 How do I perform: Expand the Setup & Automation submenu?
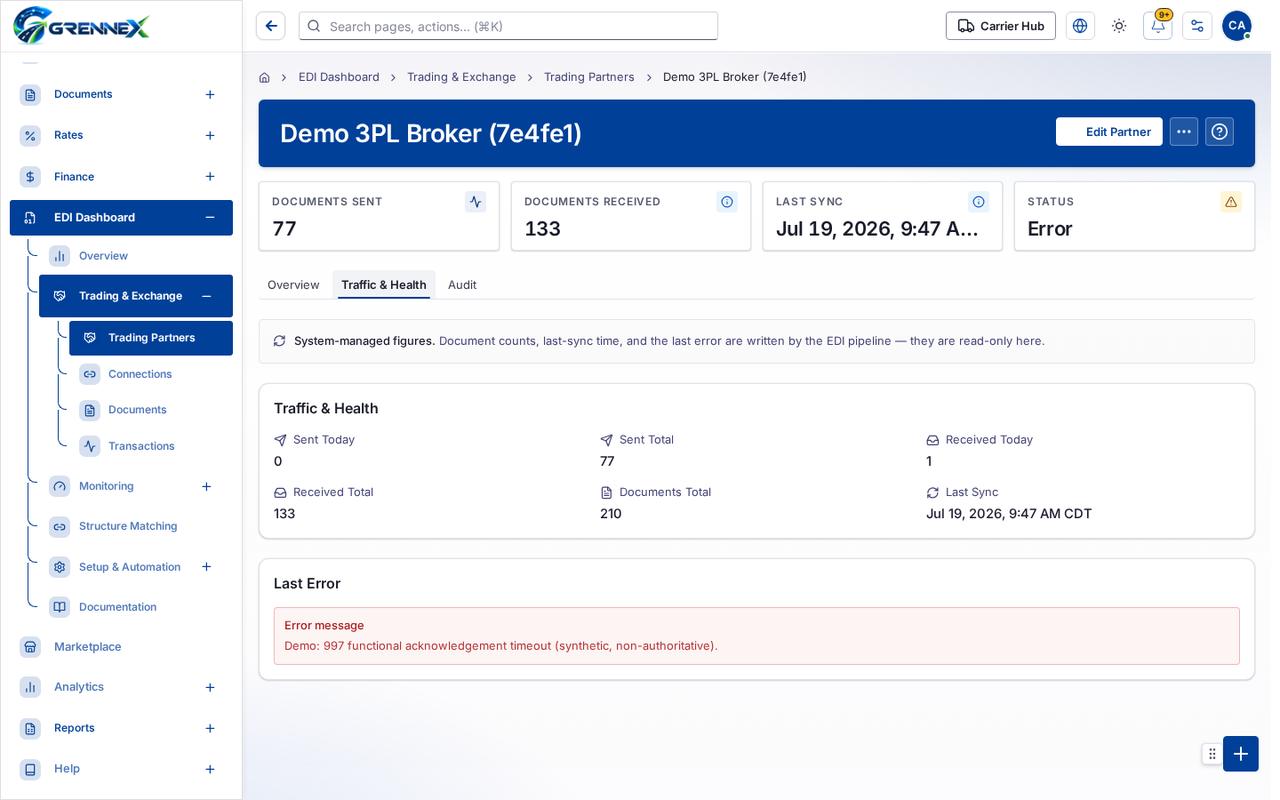pyautogui.click(x=206, y=567)
